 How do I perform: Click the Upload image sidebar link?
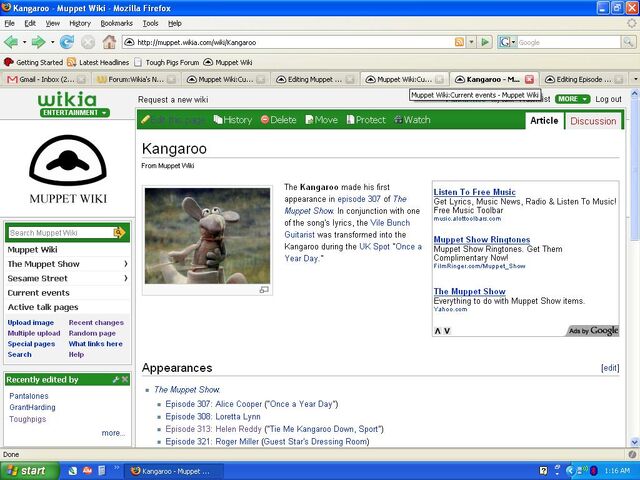coord(31,322)
